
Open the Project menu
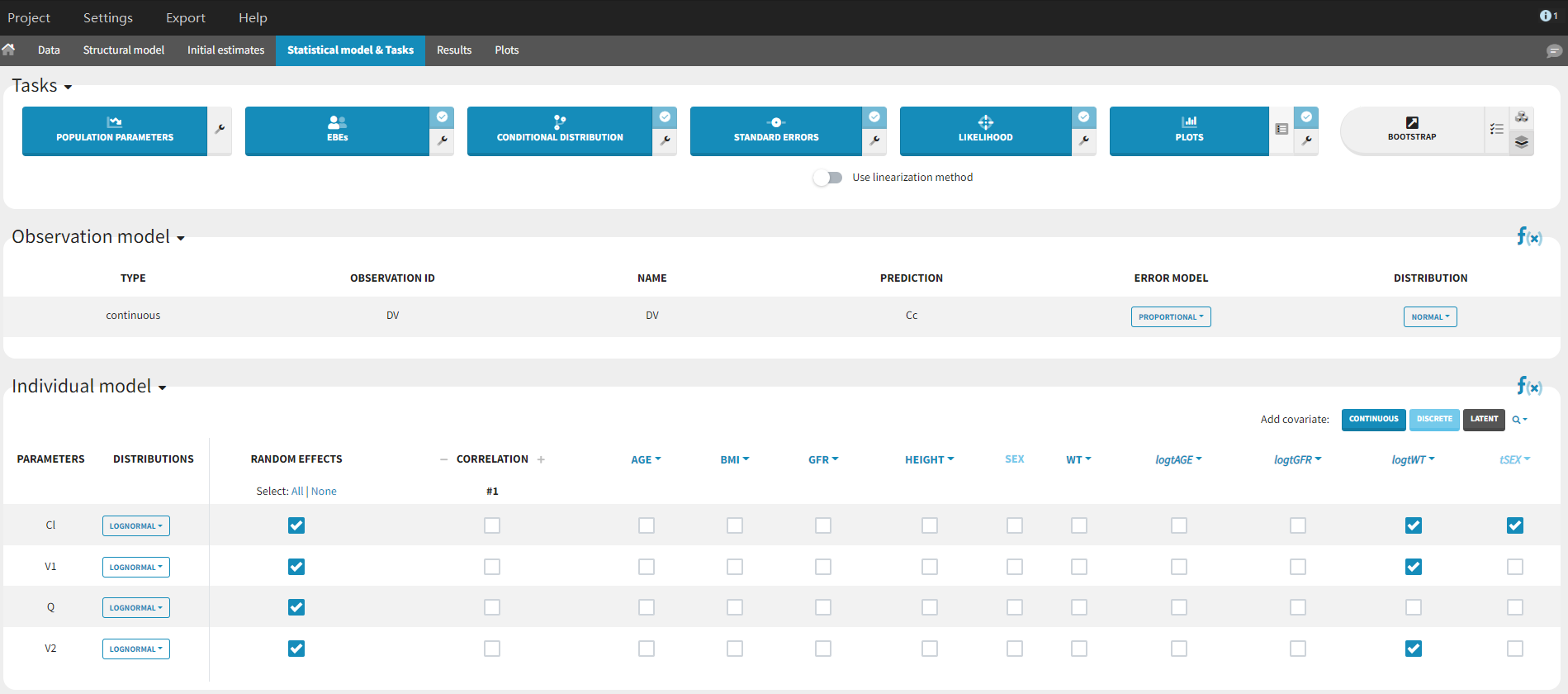point(29,17)
